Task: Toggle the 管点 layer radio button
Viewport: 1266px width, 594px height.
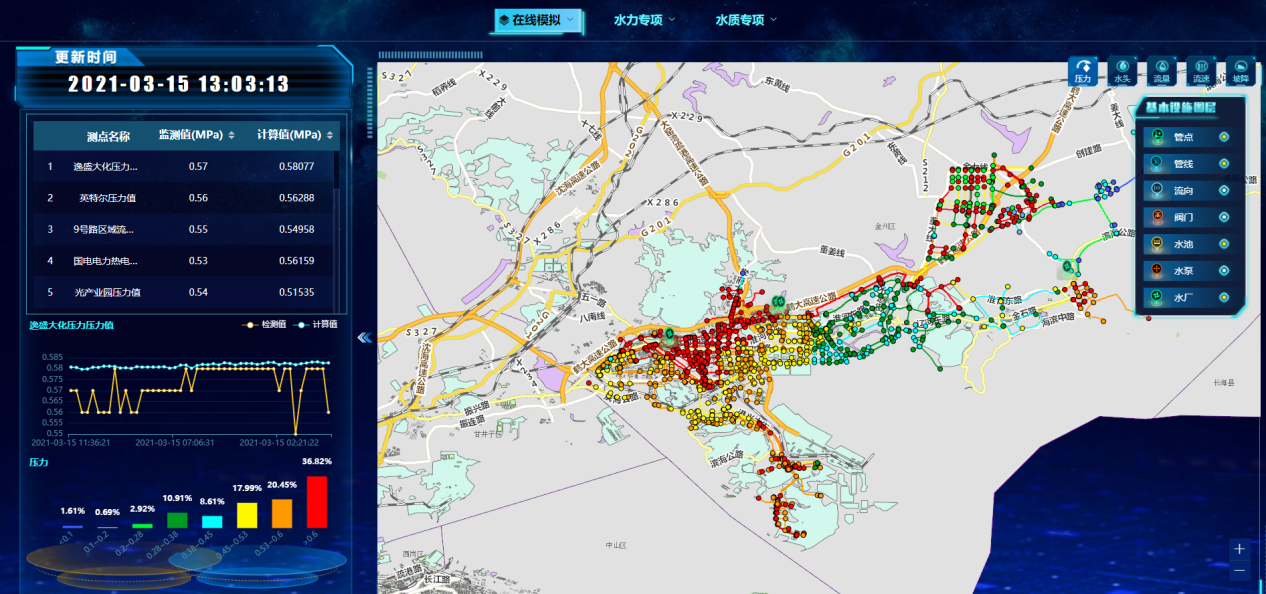Action: (1223, 137)
